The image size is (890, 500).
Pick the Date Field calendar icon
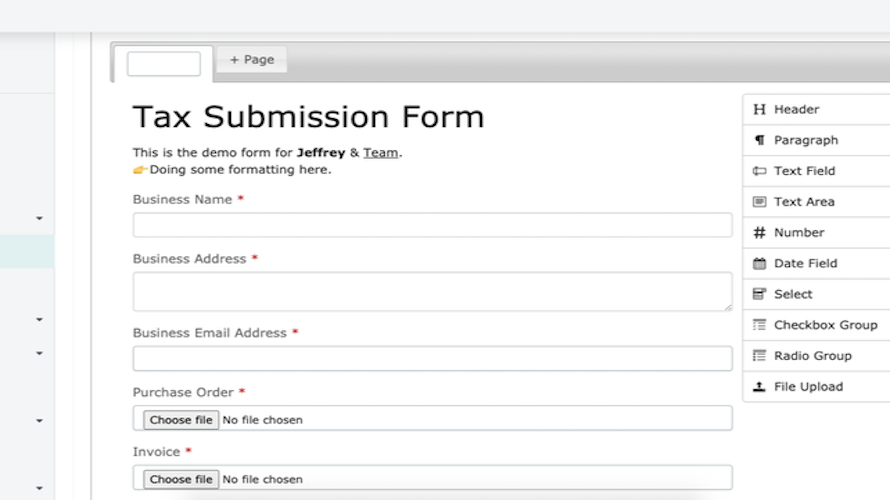click(759, 263)
